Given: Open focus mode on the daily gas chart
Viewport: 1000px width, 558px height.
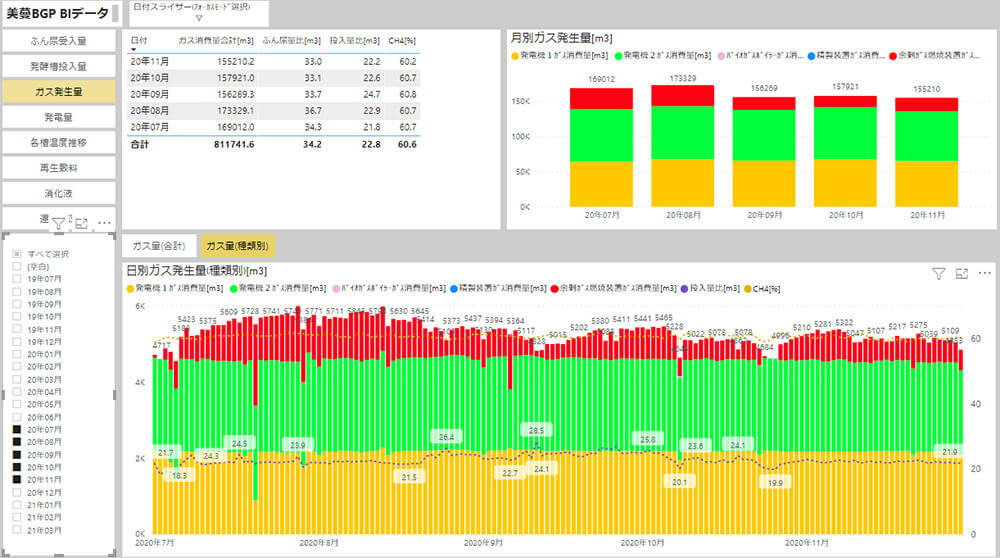Looking at the screenshot, I should coord(962,273).
